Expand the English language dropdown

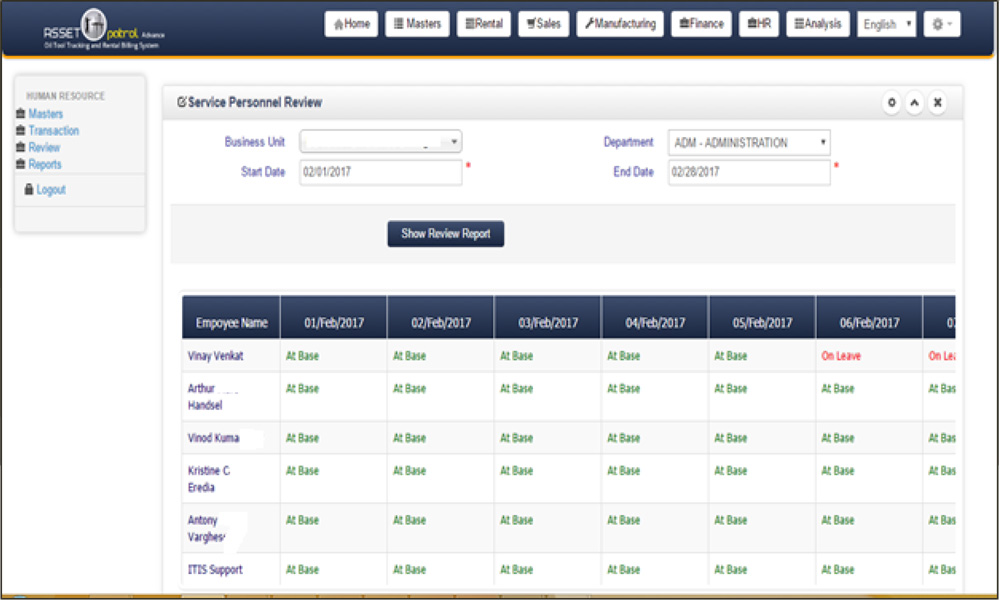coord(886,24)
